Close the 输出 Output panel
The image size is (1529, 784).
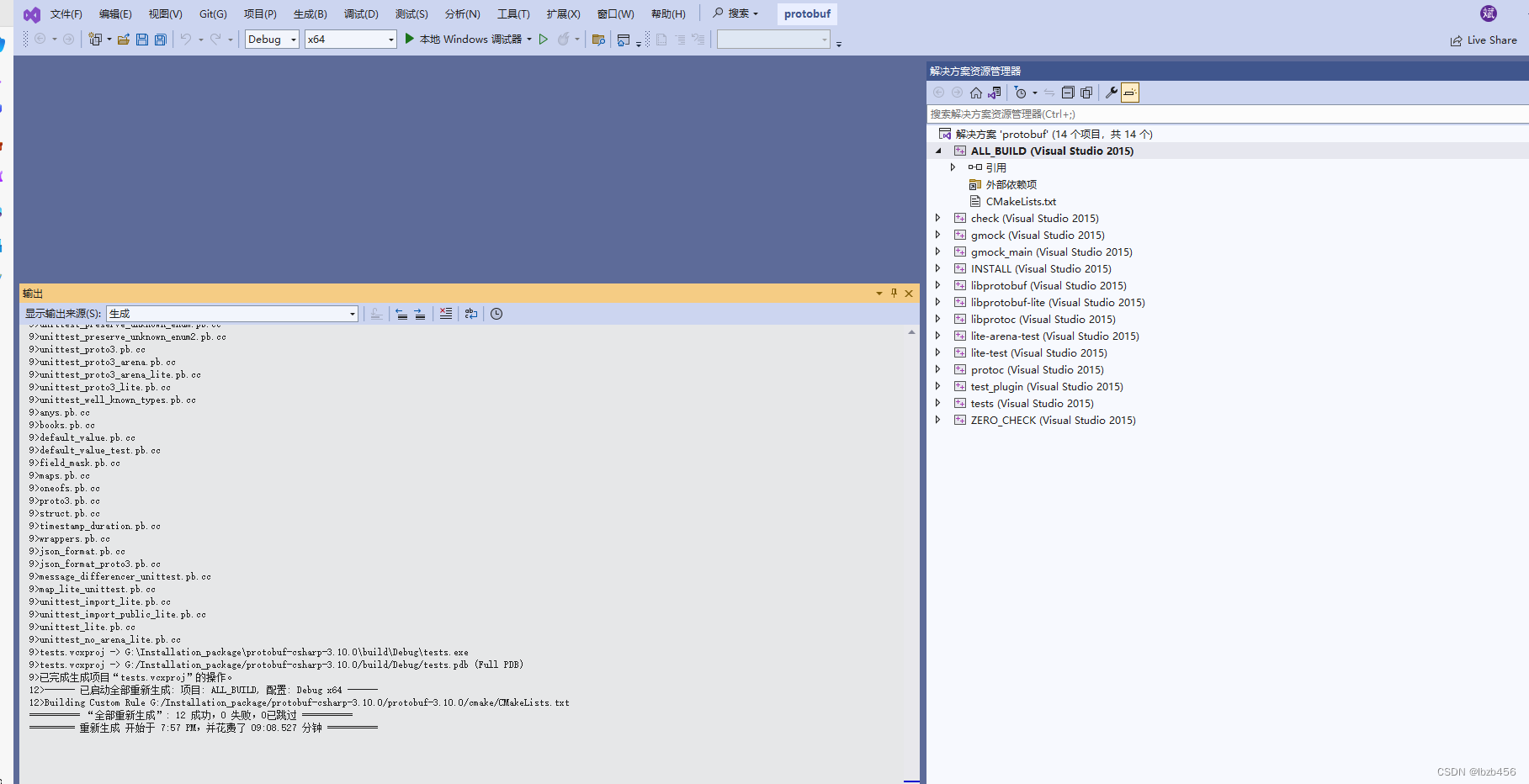(x=909, y=294)
